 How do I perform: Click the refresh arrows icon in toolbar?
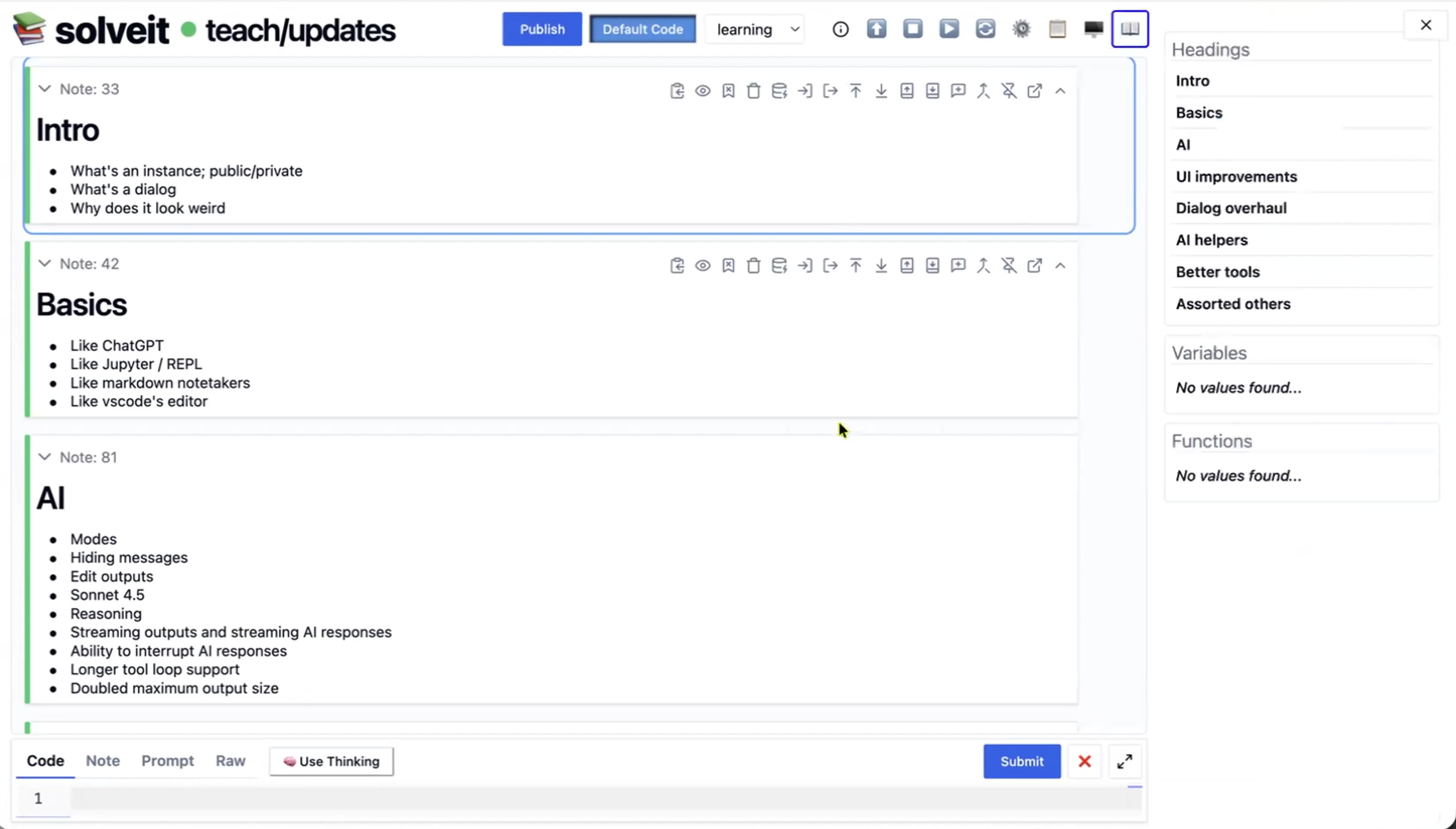(985, 29)
